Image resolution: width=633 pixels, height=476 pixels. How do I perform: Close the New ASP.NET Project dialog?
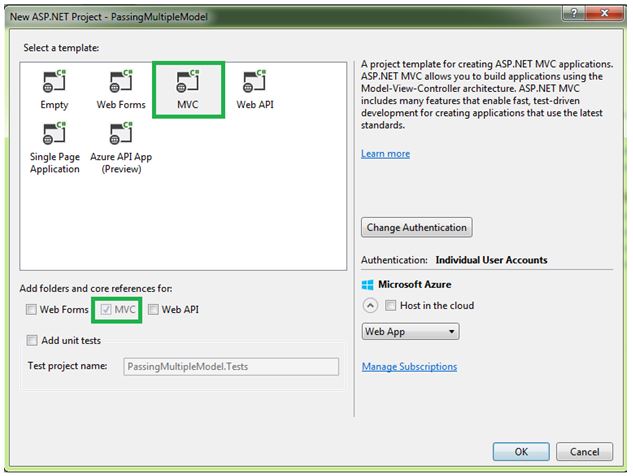pos(604,13)
